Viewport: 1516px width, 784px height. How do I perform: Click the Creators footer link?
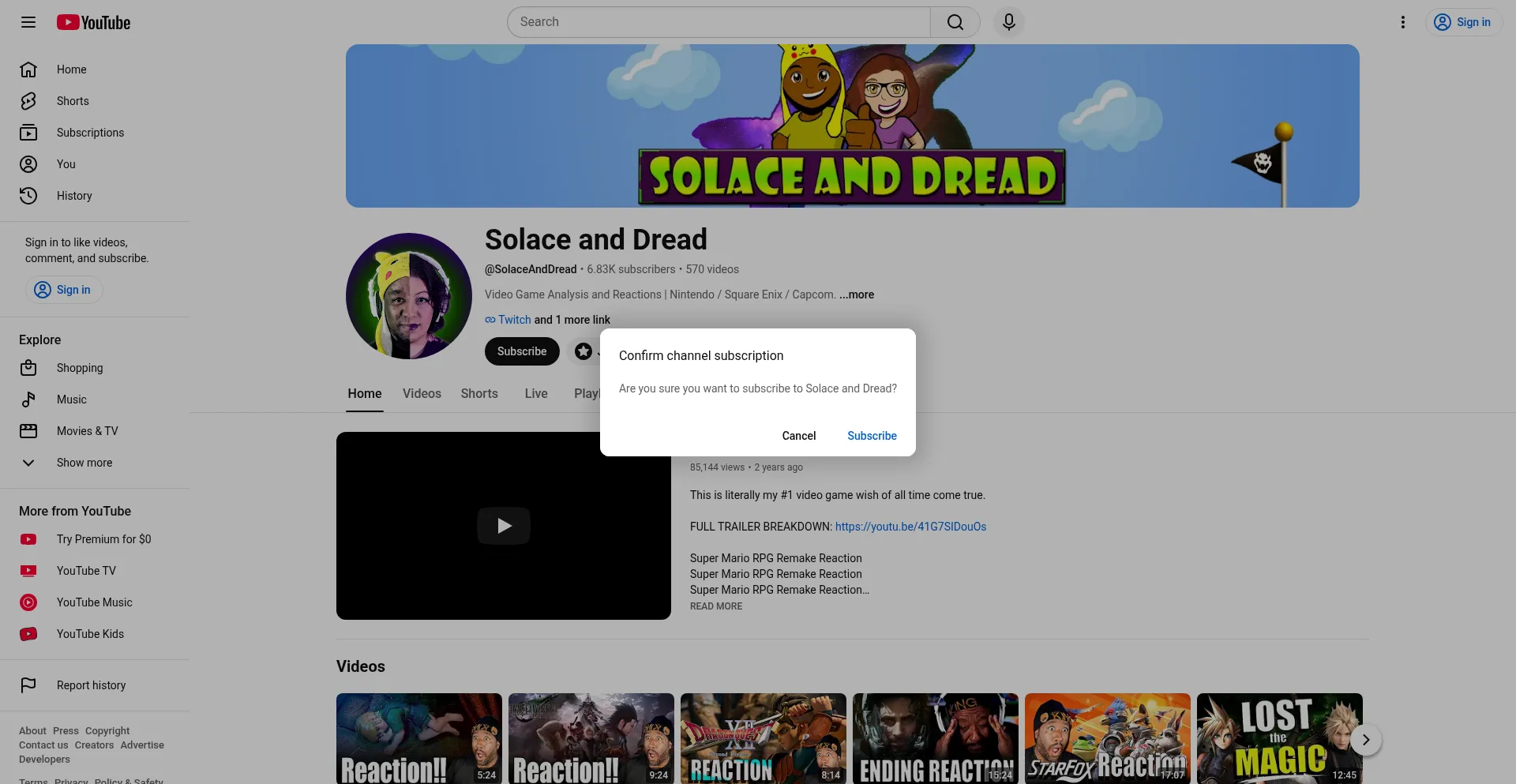pyautogui.click(x=94, y=745)
